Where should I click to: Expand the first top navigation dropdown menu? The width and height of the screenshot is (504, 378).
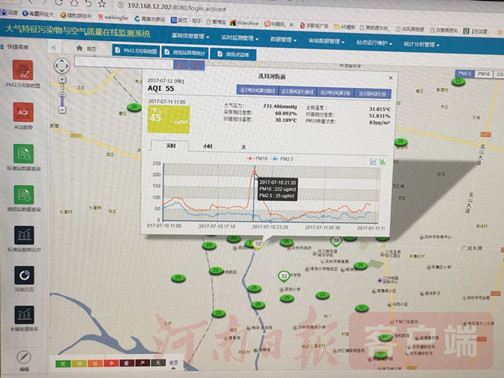[x=190, y=36]
